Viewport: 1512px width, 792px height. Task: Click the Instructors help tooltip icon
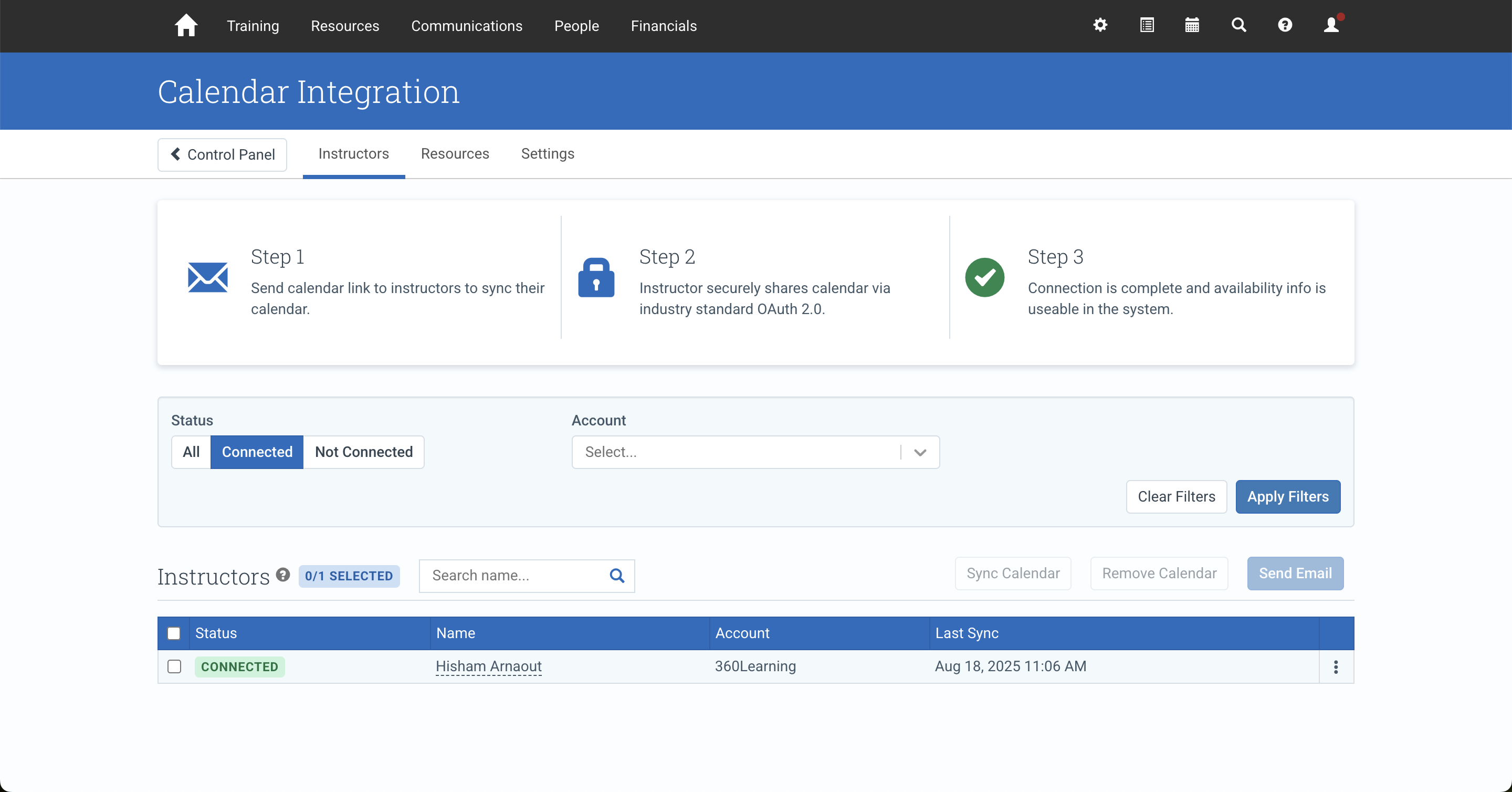283,574
